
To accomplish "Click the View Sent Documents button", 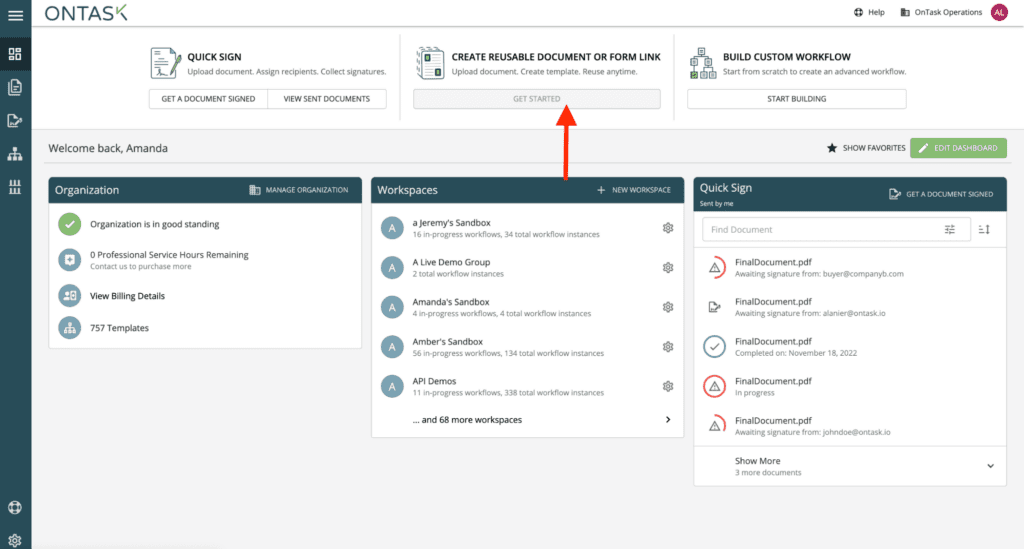I will 327,99.
